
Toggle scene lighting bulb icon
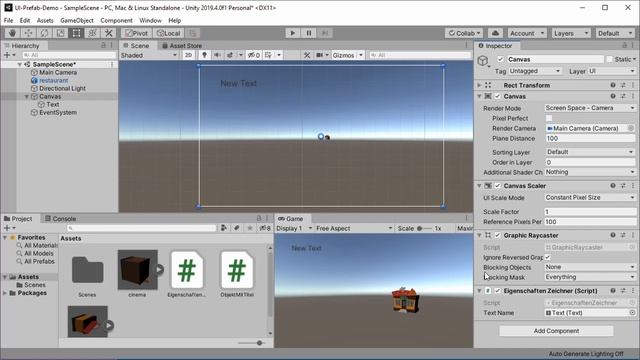204,55
